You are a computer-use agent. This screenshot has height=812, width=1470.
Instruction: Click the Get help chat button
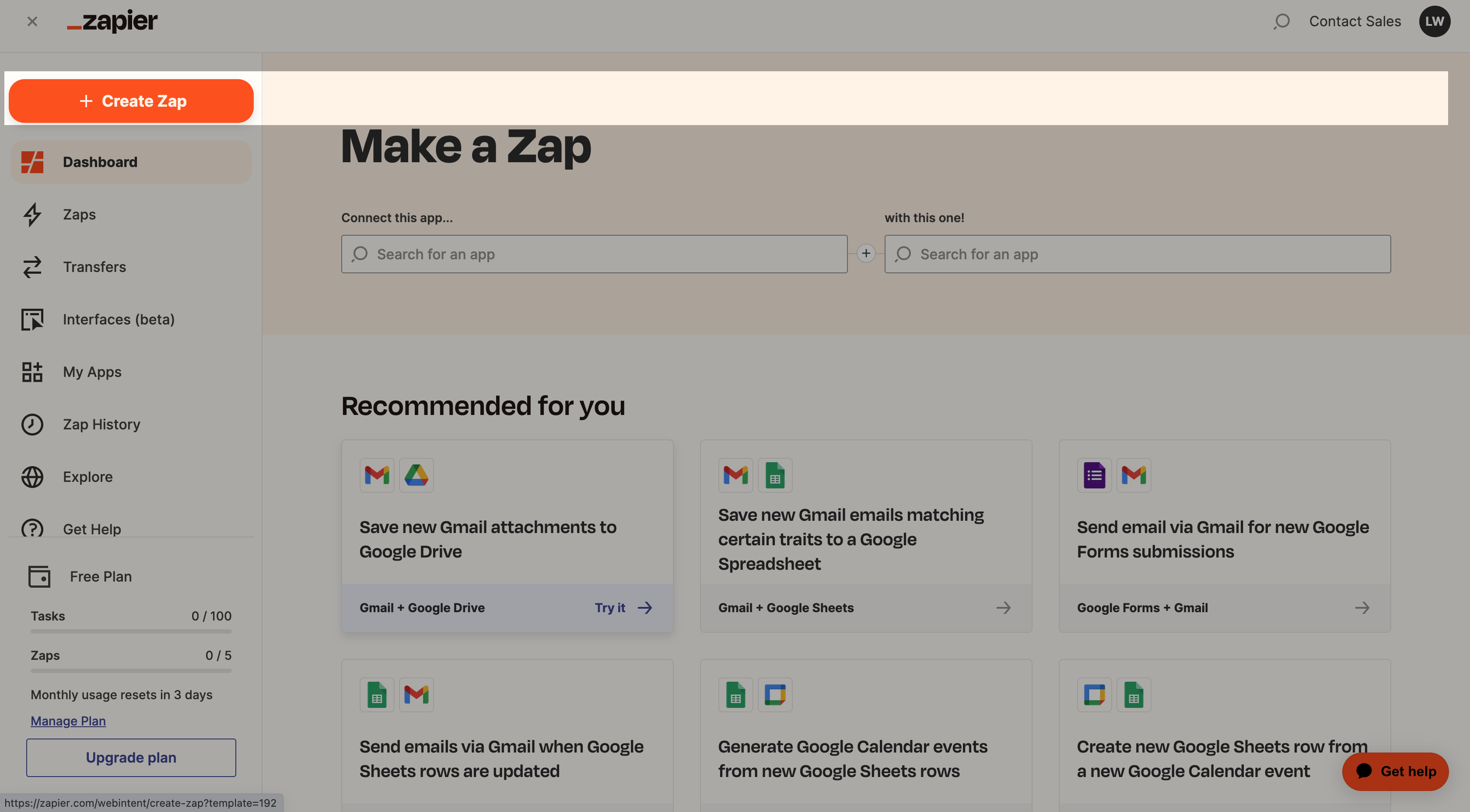click(1395, 771)
